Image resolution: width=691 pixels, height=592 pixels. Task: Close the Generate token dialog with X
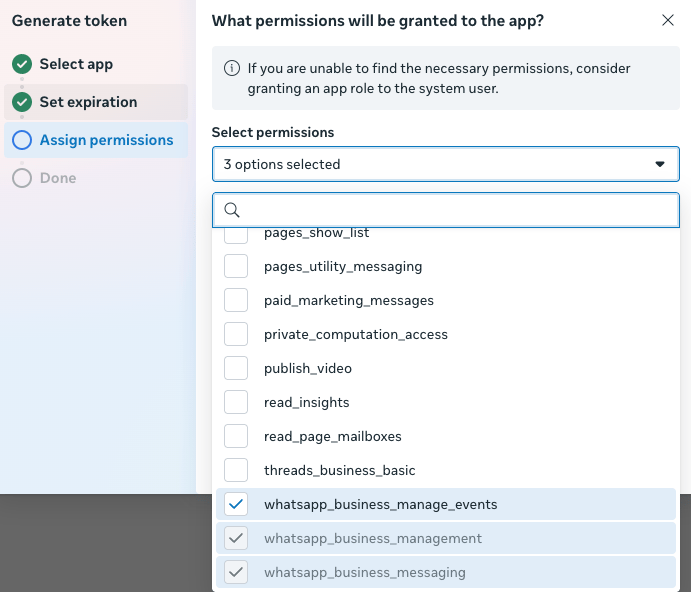pos(668,20)
